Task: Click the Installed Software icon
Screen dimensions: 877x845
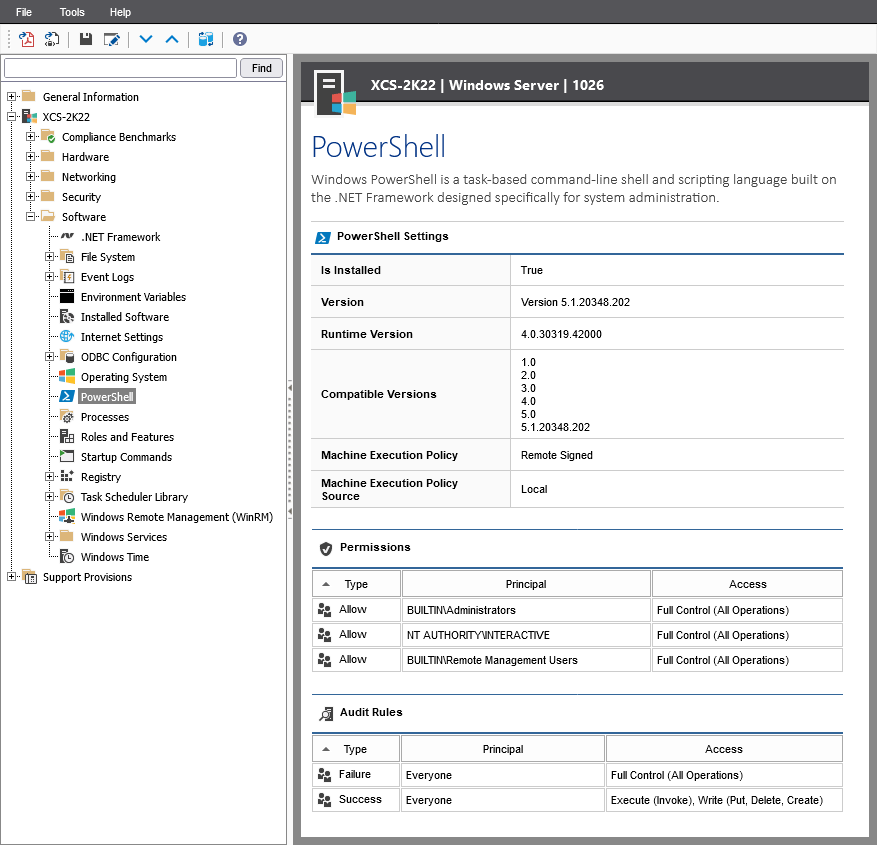Action: 67,317
